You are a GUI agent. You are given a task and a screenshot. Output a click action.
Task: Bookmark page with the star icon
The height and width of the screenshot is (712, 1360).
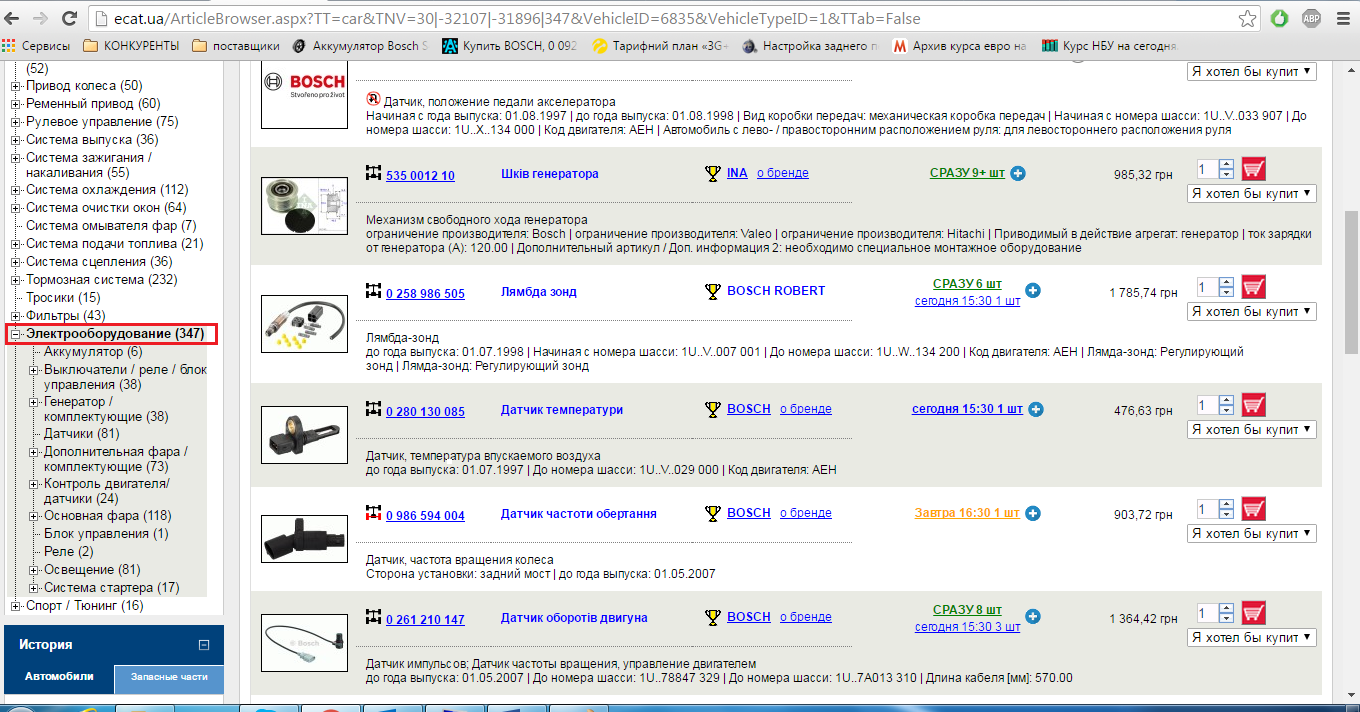1248,19
